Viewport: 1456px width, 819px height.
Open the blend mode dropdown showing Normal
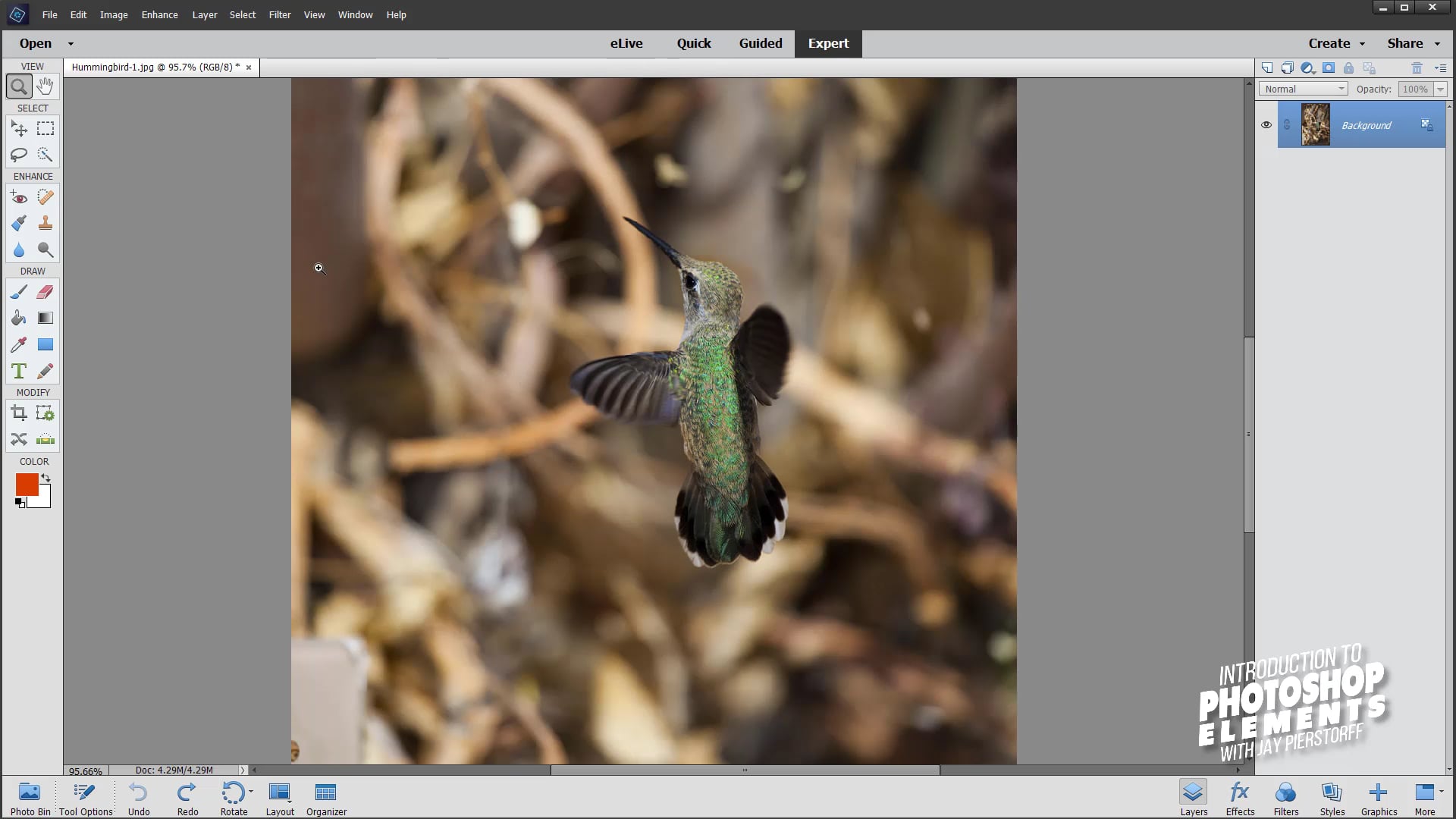[1302, 89]
